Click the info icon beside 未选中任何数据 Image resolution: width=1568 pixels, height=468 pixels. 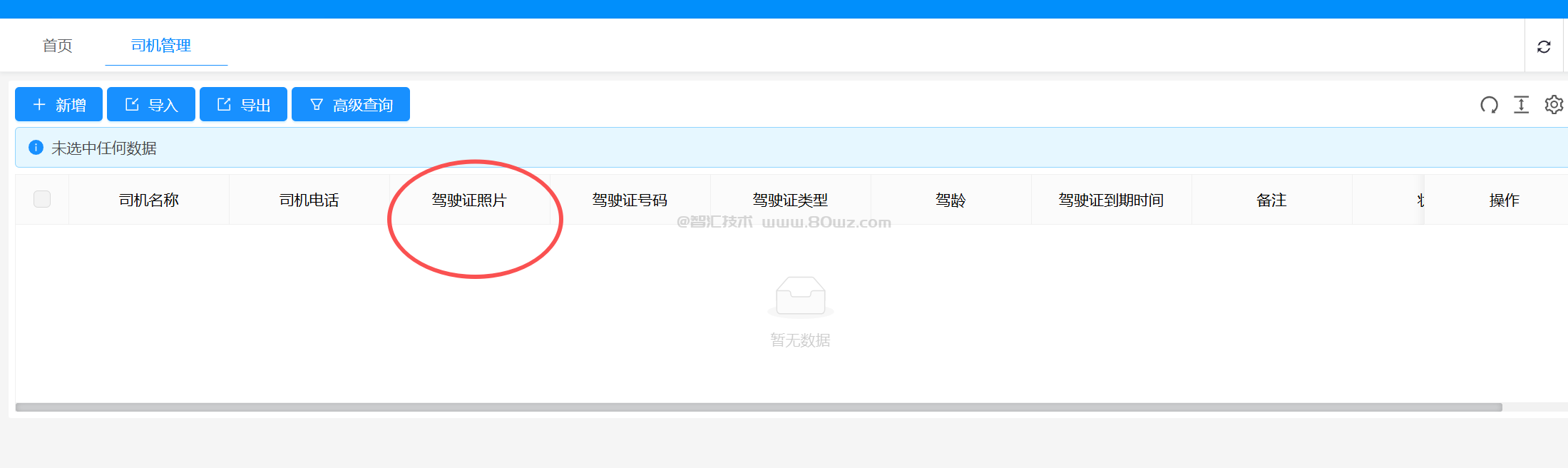pos(36,148)
